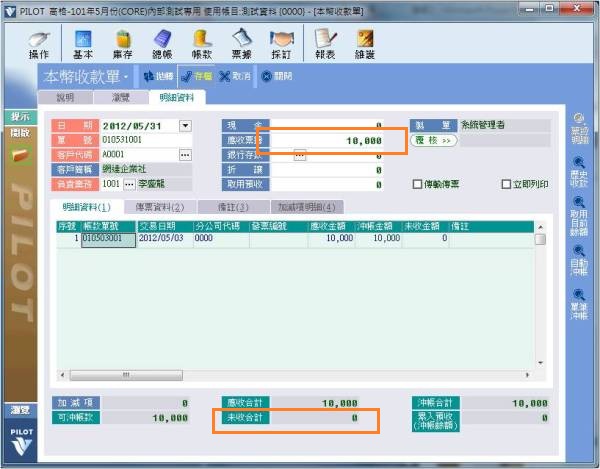The width and height of the screenshot is (600, 469).
Task: Select the 明細資料 top tab
Action: 177,98
